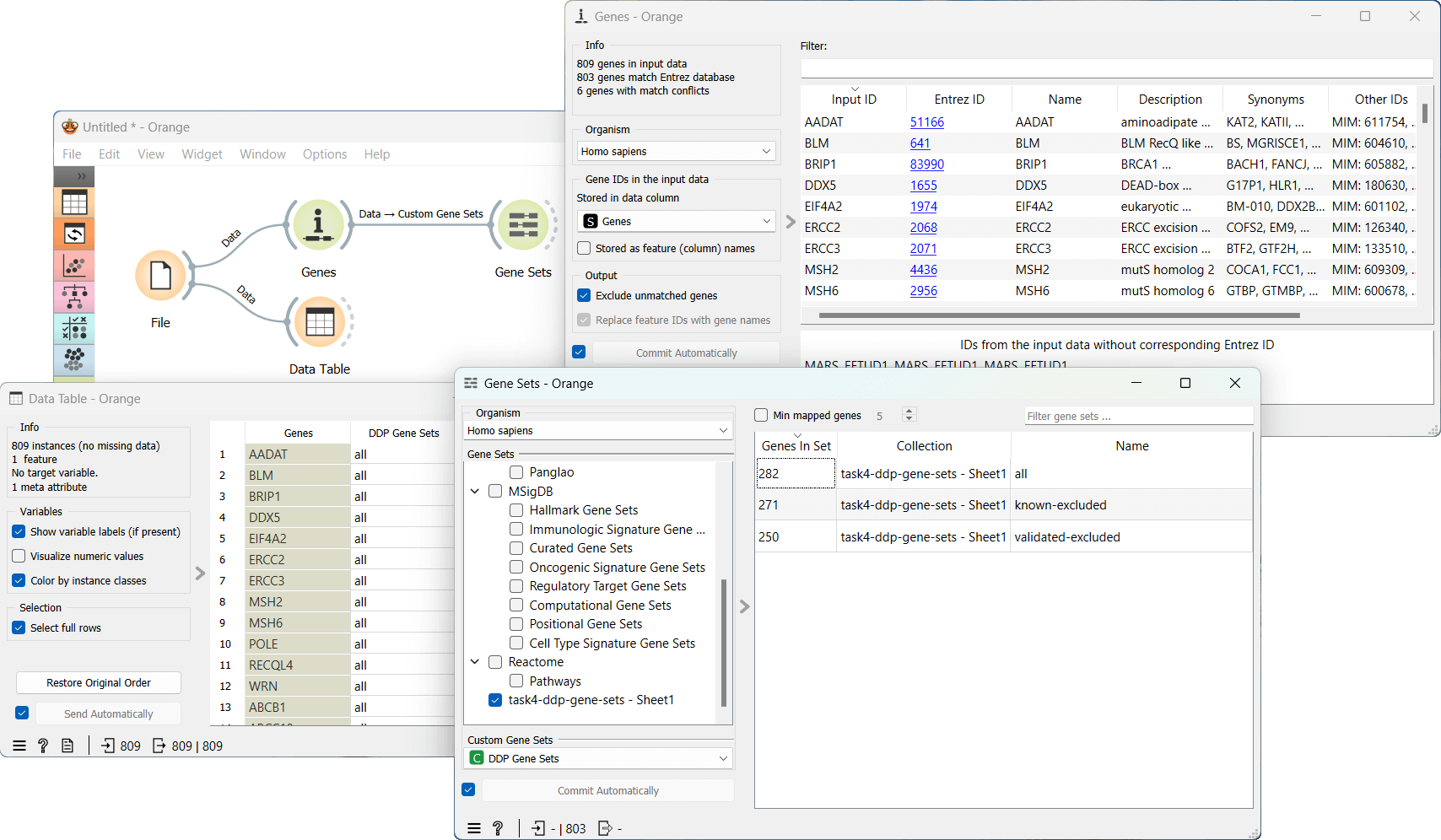Screen dimensions: 1441x840
Task: Click Send Automatically button in Data Table
Action: click(109, 713)
